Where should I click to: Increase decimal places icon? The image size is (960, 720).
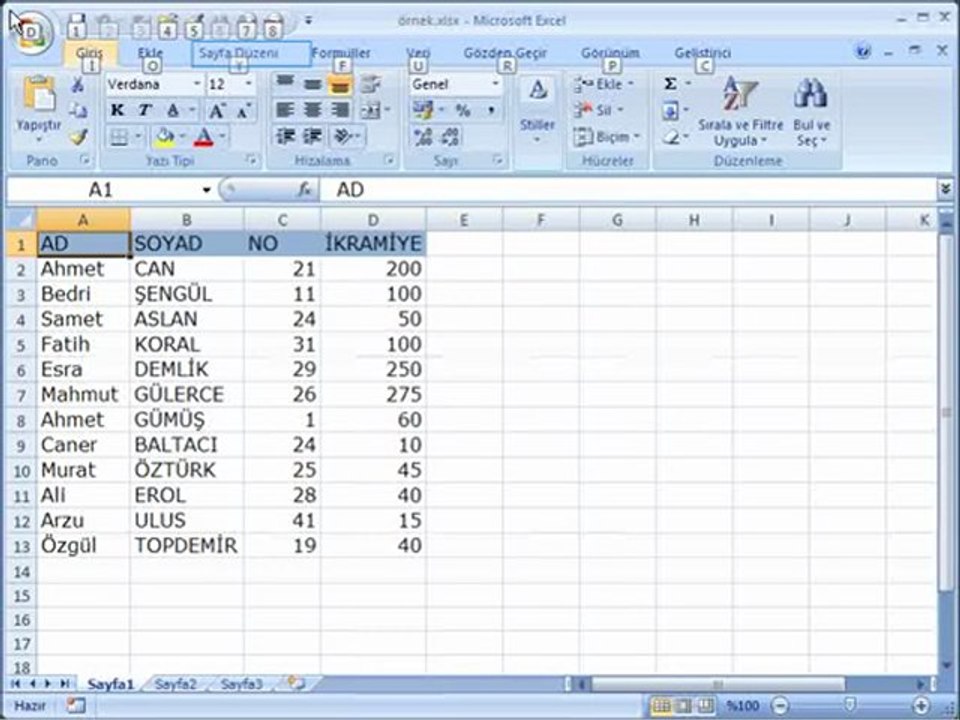(x=422, y=137)
